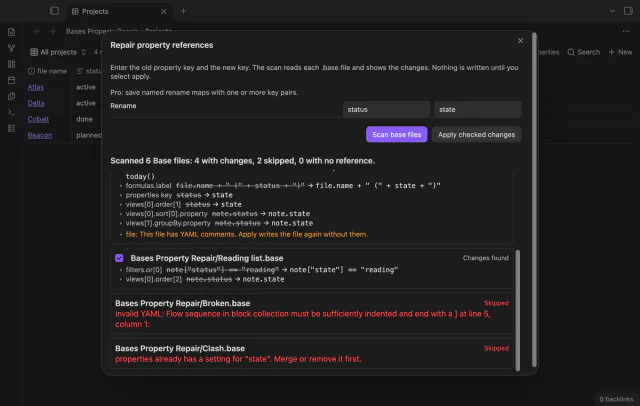Focus the new key field containing state
Image resolution: width=640 pixels, height=406 pixels.
pyautogui.click(x=478, y=109)
